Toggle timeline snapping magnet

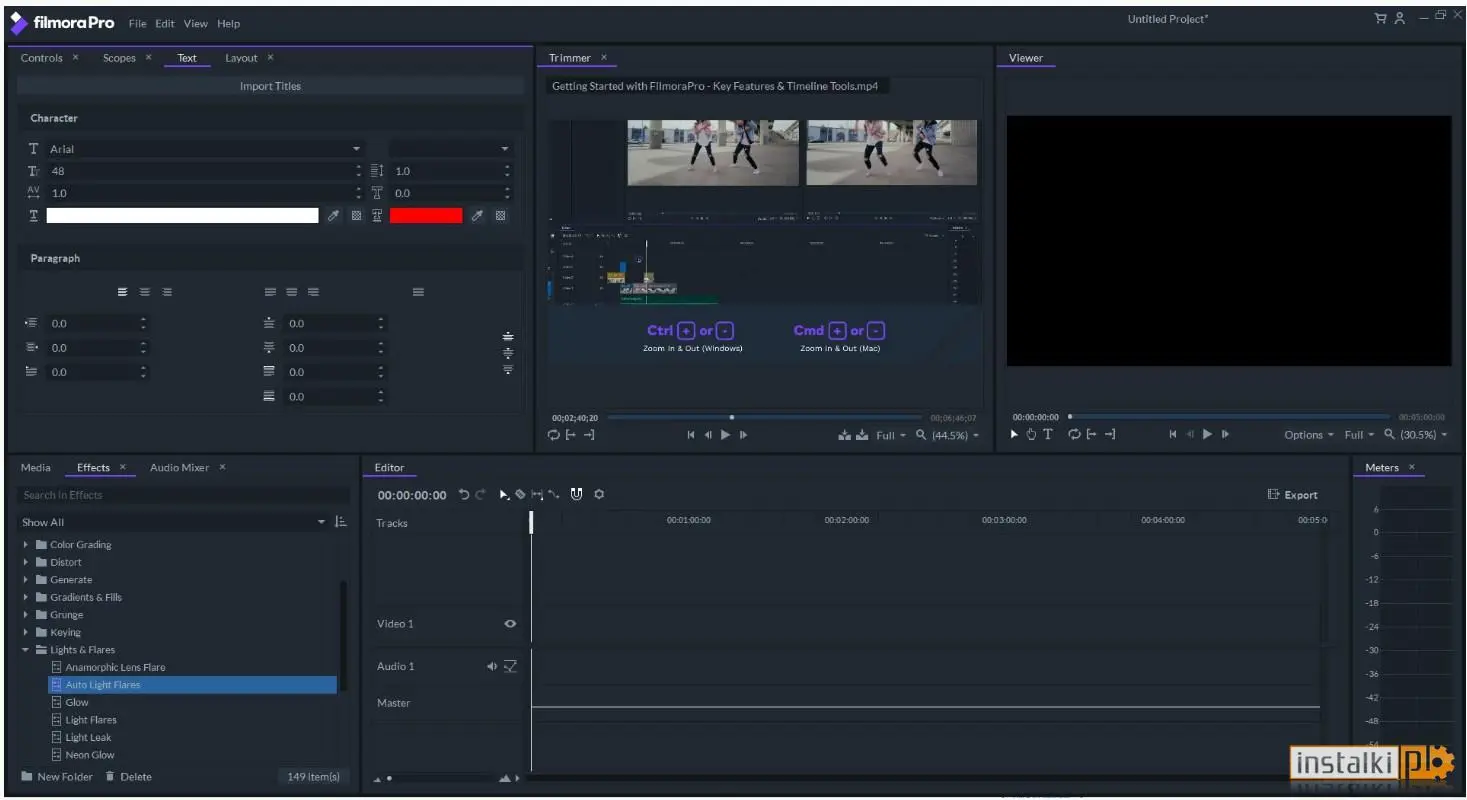[576, 494]
